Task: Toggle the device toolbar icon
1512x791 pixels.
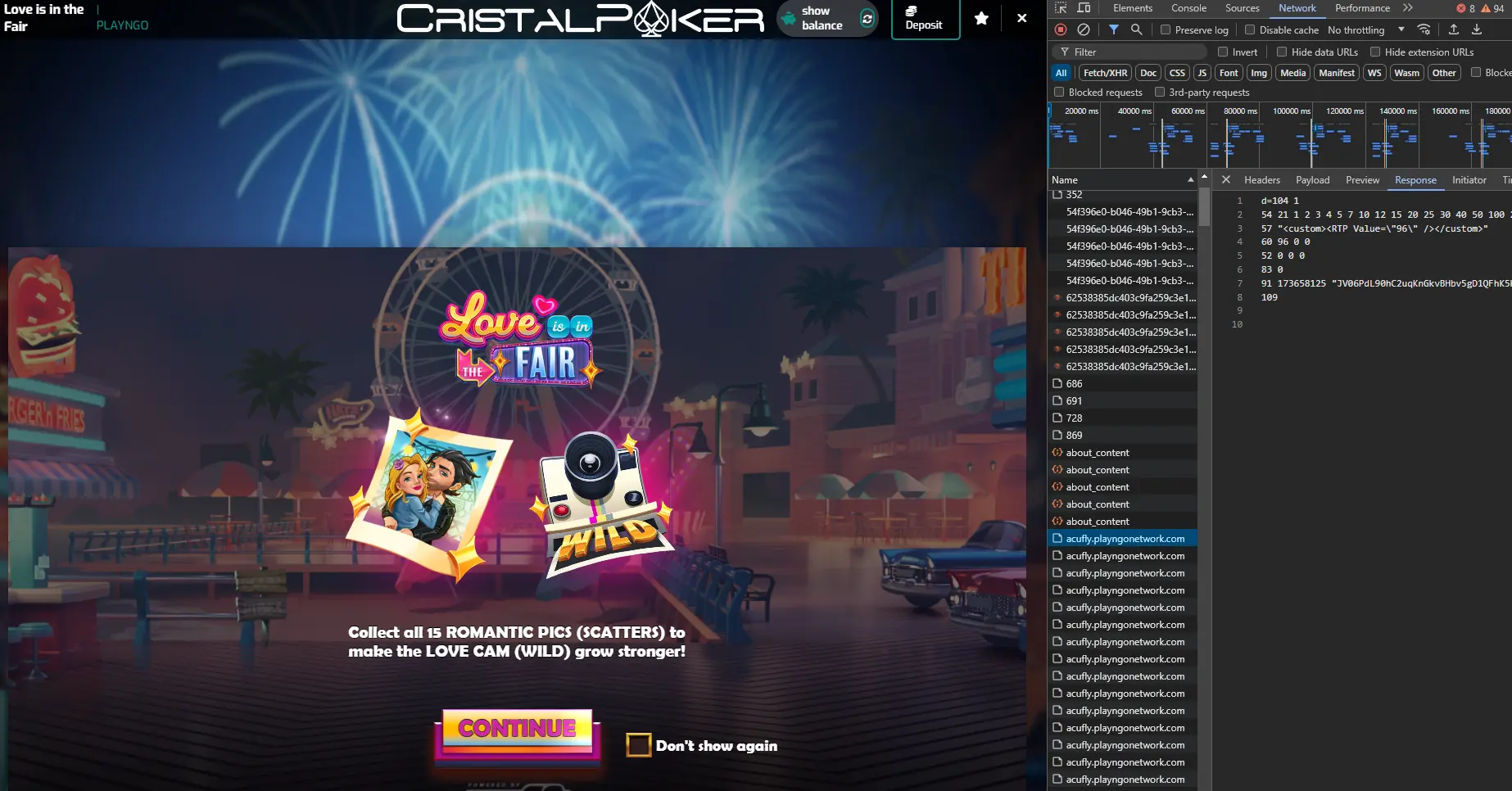Action: [1084, 8]
